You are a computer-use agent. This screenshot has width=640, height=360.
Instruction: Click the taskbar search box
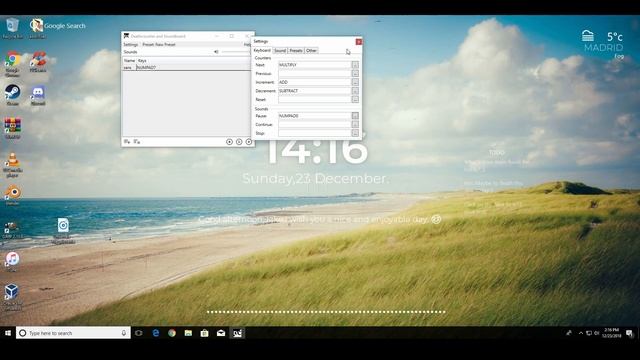tap(73, 333)
